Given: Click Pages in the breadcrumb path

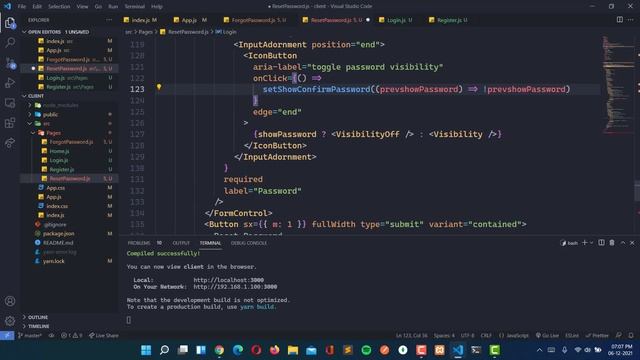Looking at the screenshot, I should pos(146,31).
